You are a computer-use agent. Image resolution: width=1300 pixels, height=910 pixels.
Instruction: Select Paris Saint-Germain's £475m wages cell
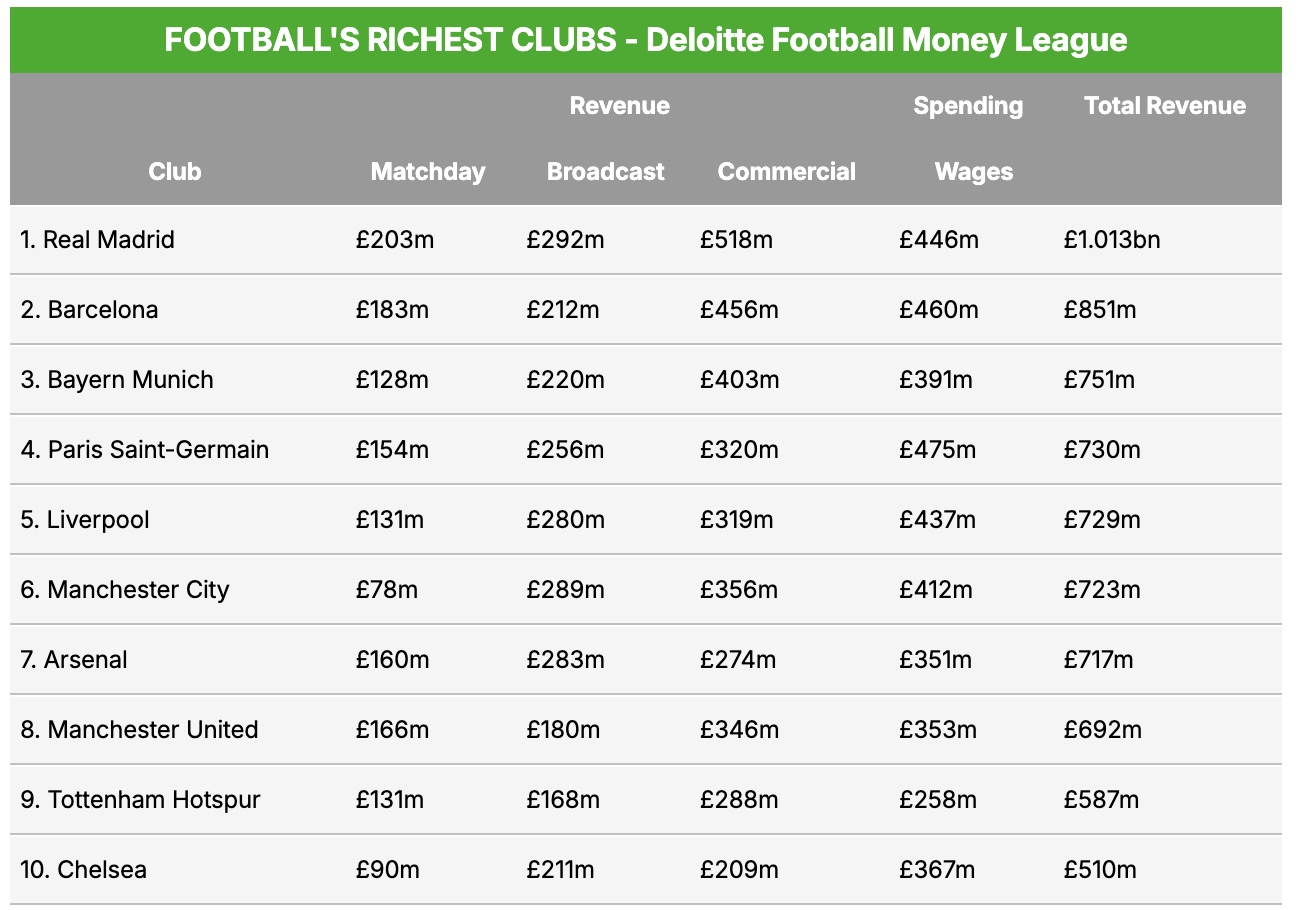coord(937,450)
